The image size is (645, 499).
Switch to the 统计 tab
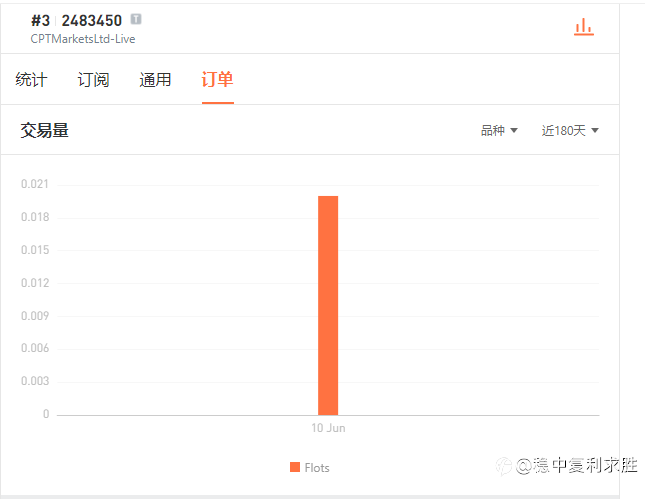(31, 79)
